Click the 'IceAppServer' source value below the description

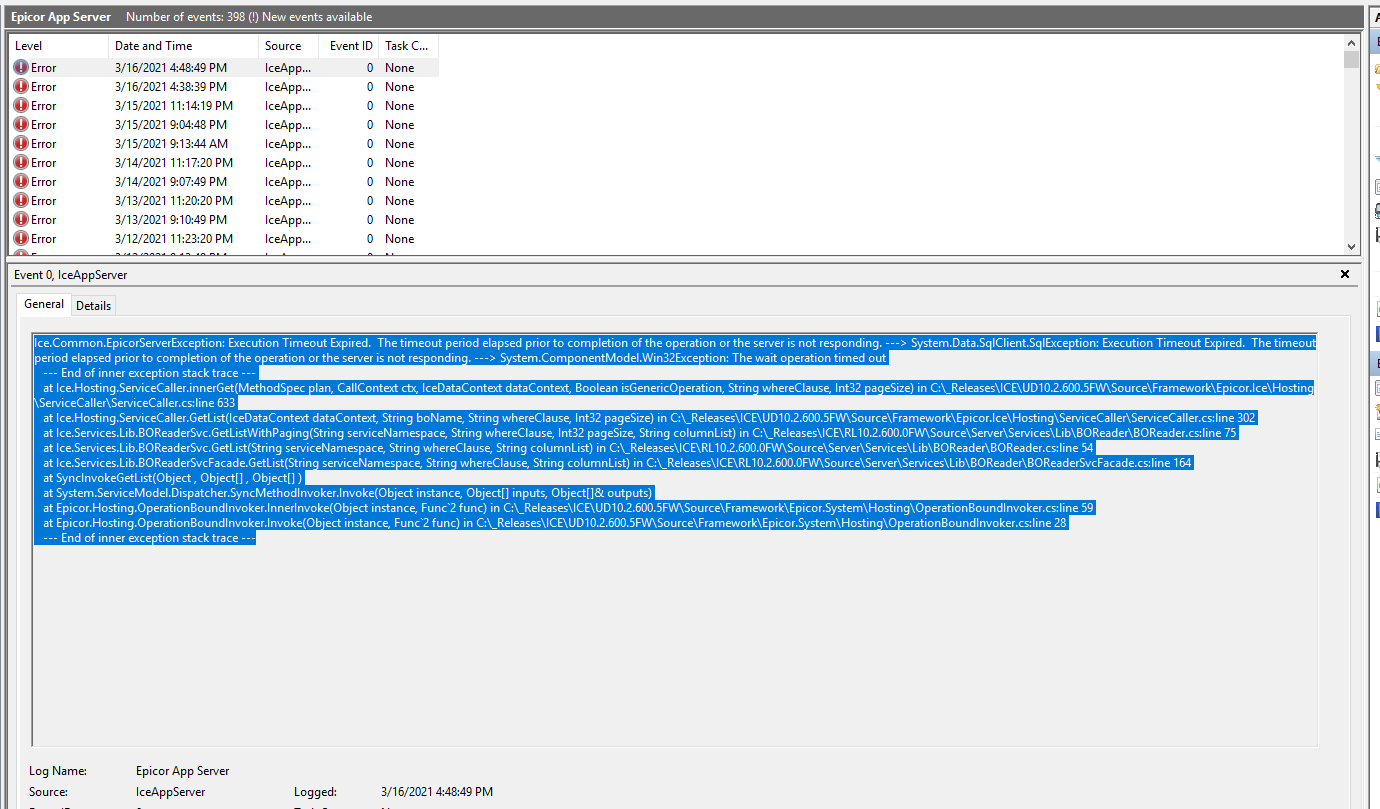171,792
